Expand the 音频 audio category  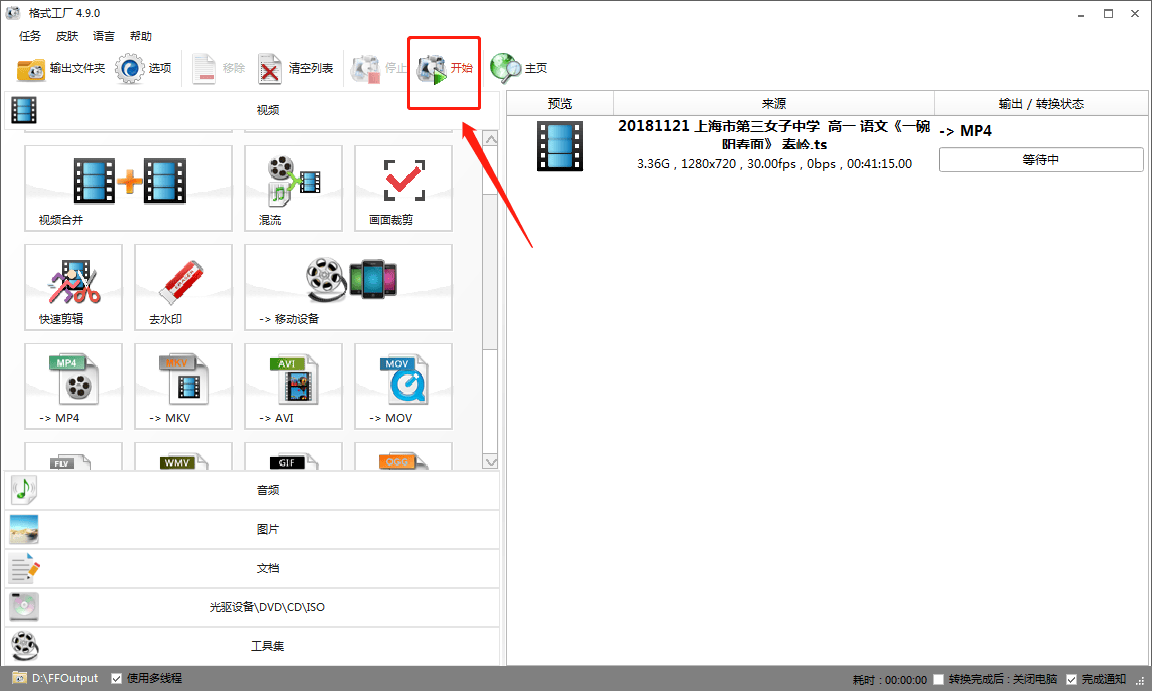(252, 490)
